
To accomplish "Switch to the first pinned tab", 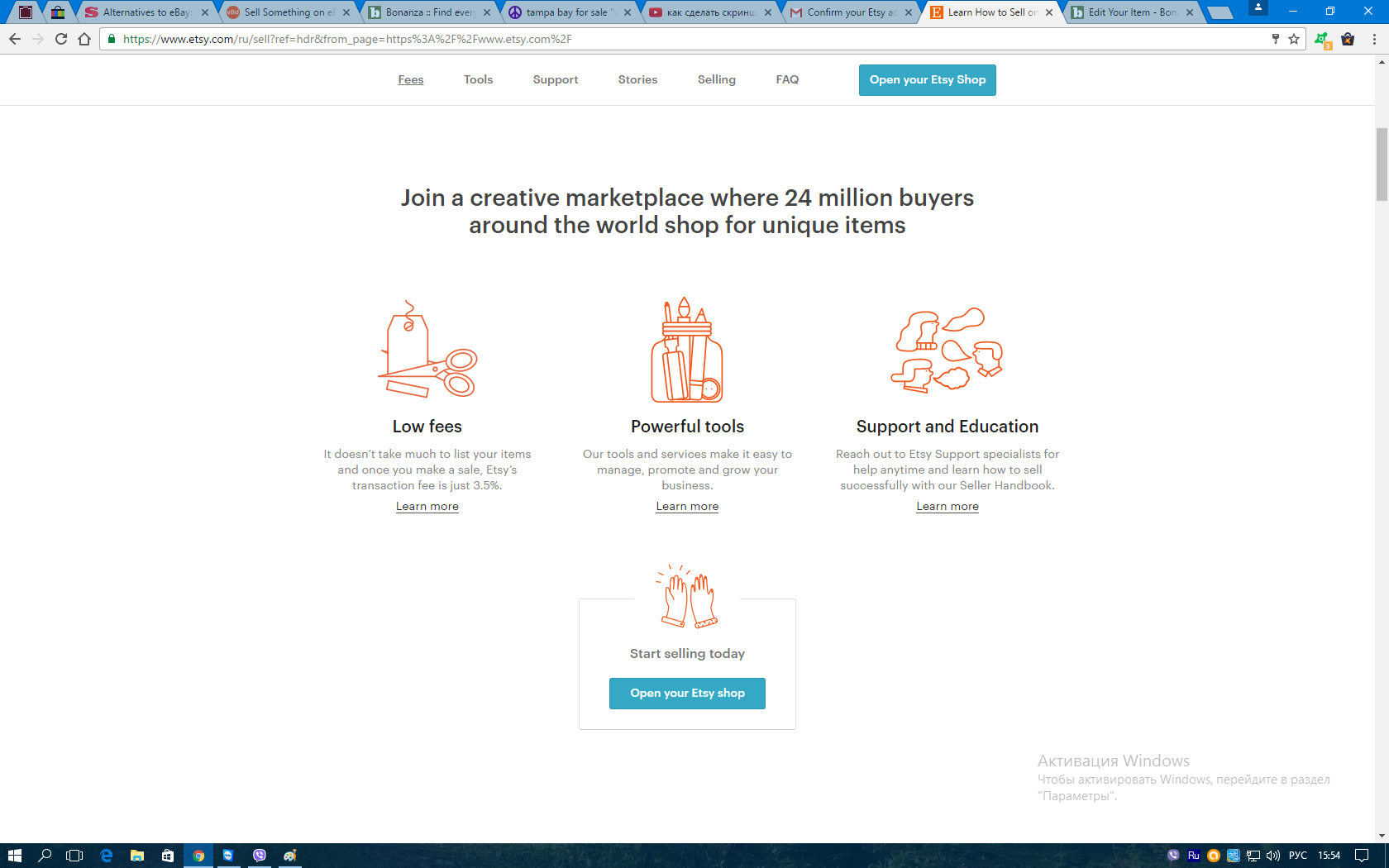I will [26, 12].
